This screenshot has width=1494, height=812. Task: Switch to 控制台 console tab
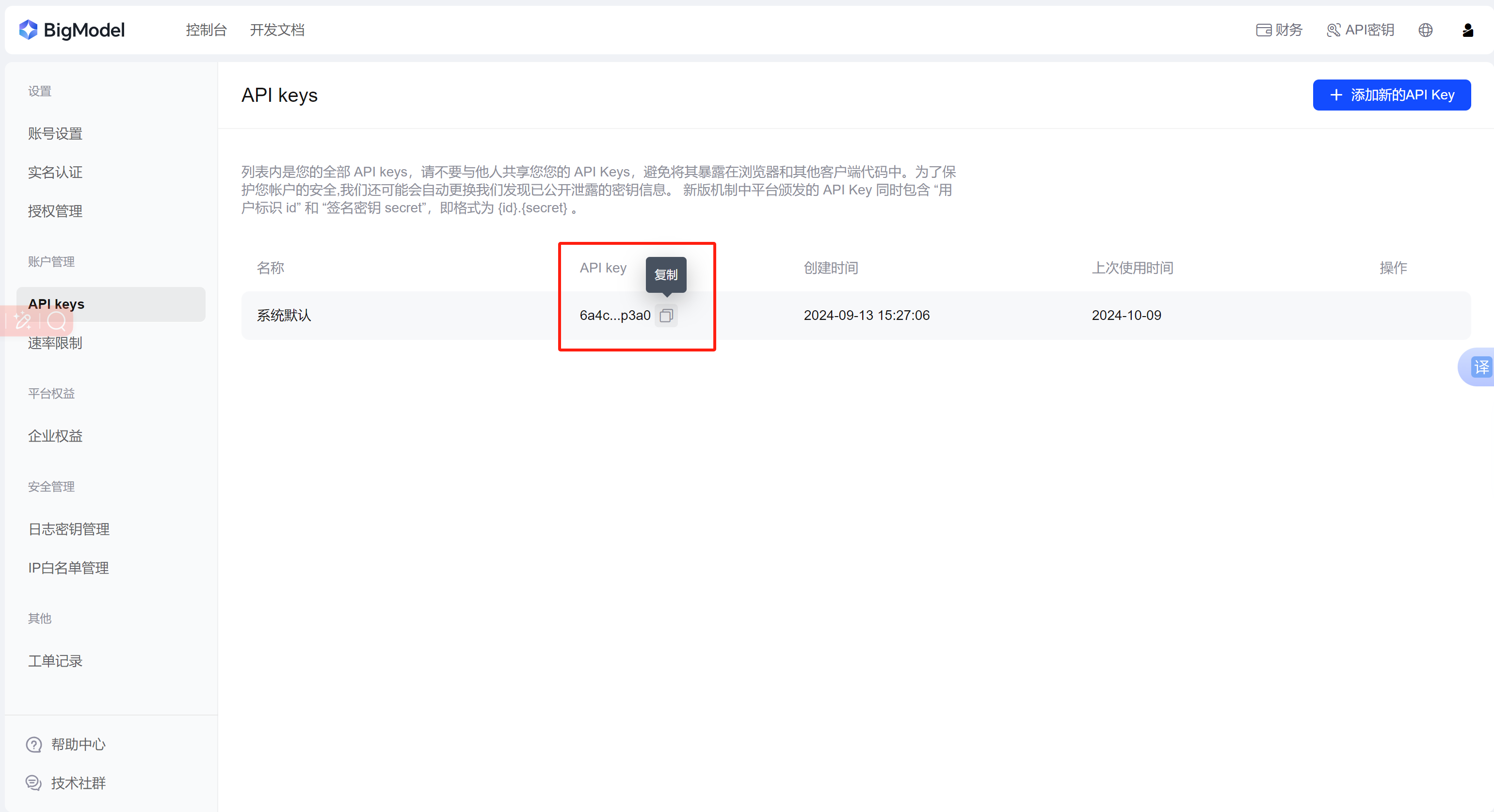[206, 30]
